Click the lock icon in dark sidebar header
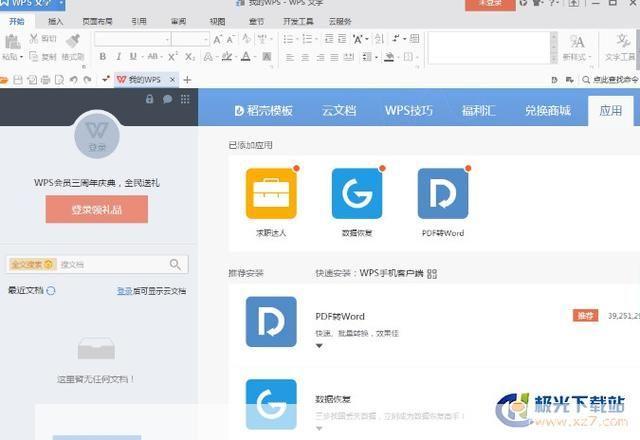Viewport: 640px width, 440px height. (x=149, y=99)
